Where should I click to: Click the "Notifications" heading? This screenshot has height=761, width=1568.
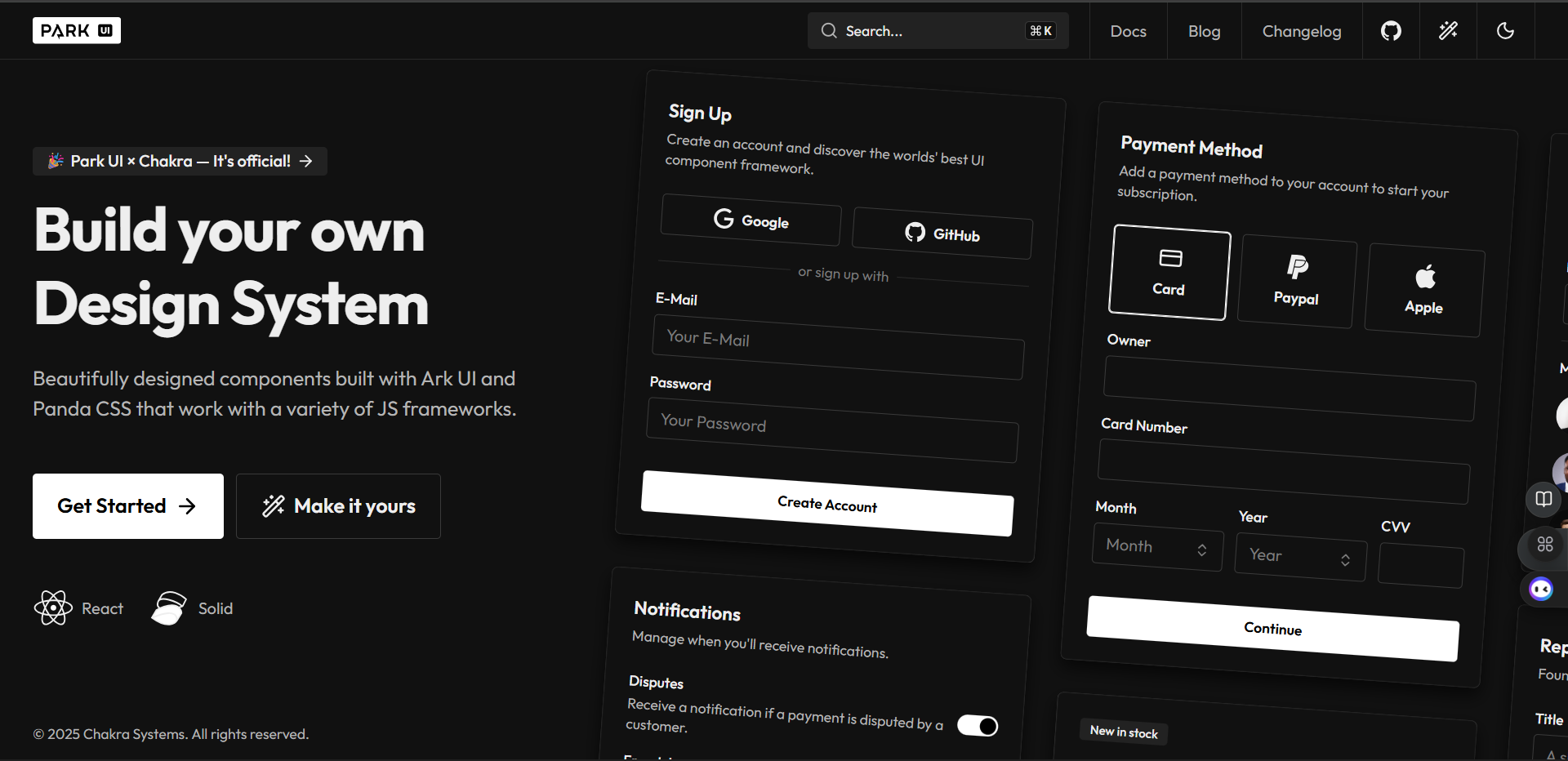(688, 611)
